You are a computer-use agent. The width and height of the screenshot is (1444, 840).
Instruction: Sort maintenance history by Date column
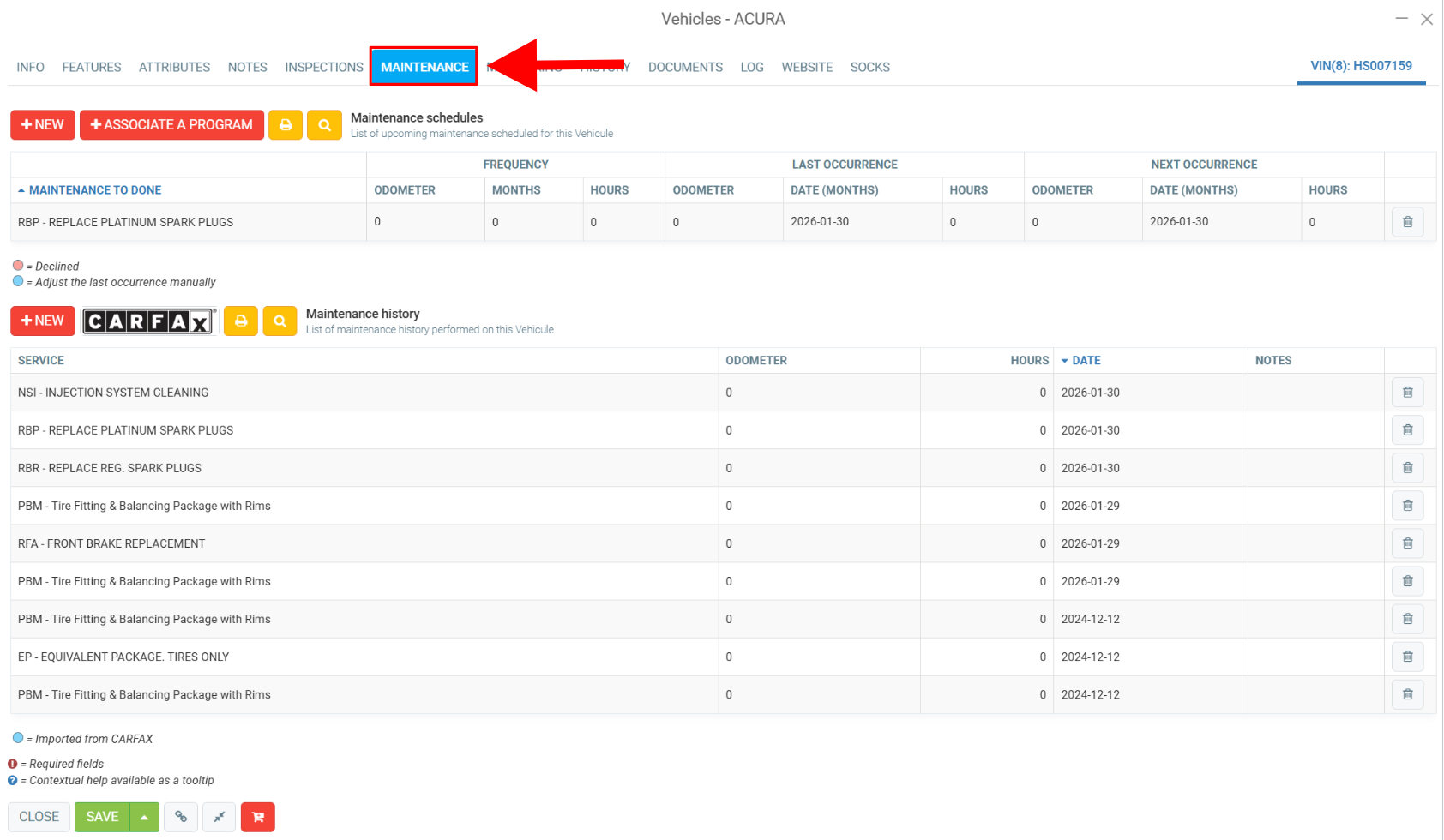point(1086,361)
